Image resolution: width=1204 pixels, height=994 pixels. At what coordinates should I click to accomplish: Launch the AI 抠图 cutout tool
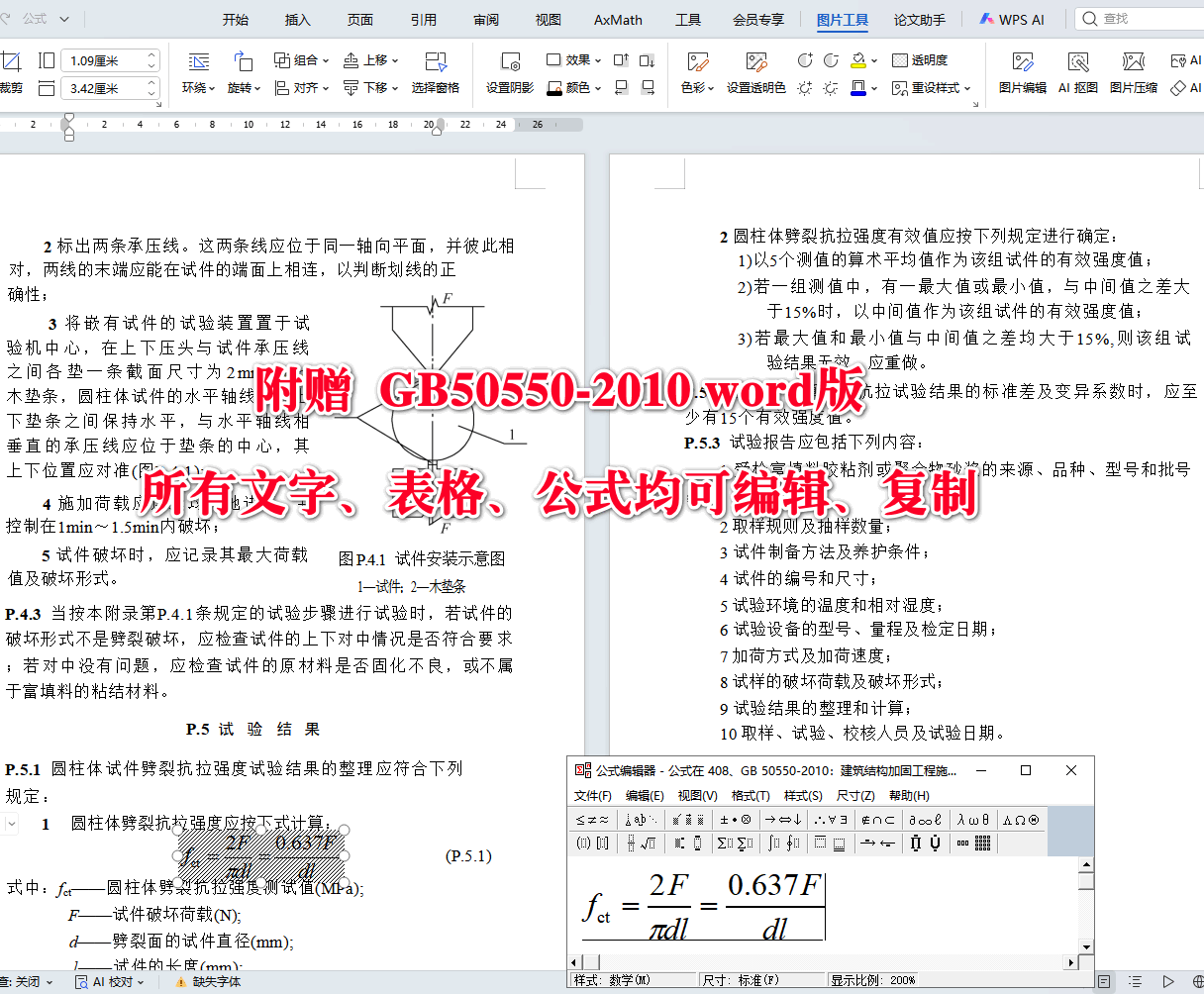[x=1078, y=73]
